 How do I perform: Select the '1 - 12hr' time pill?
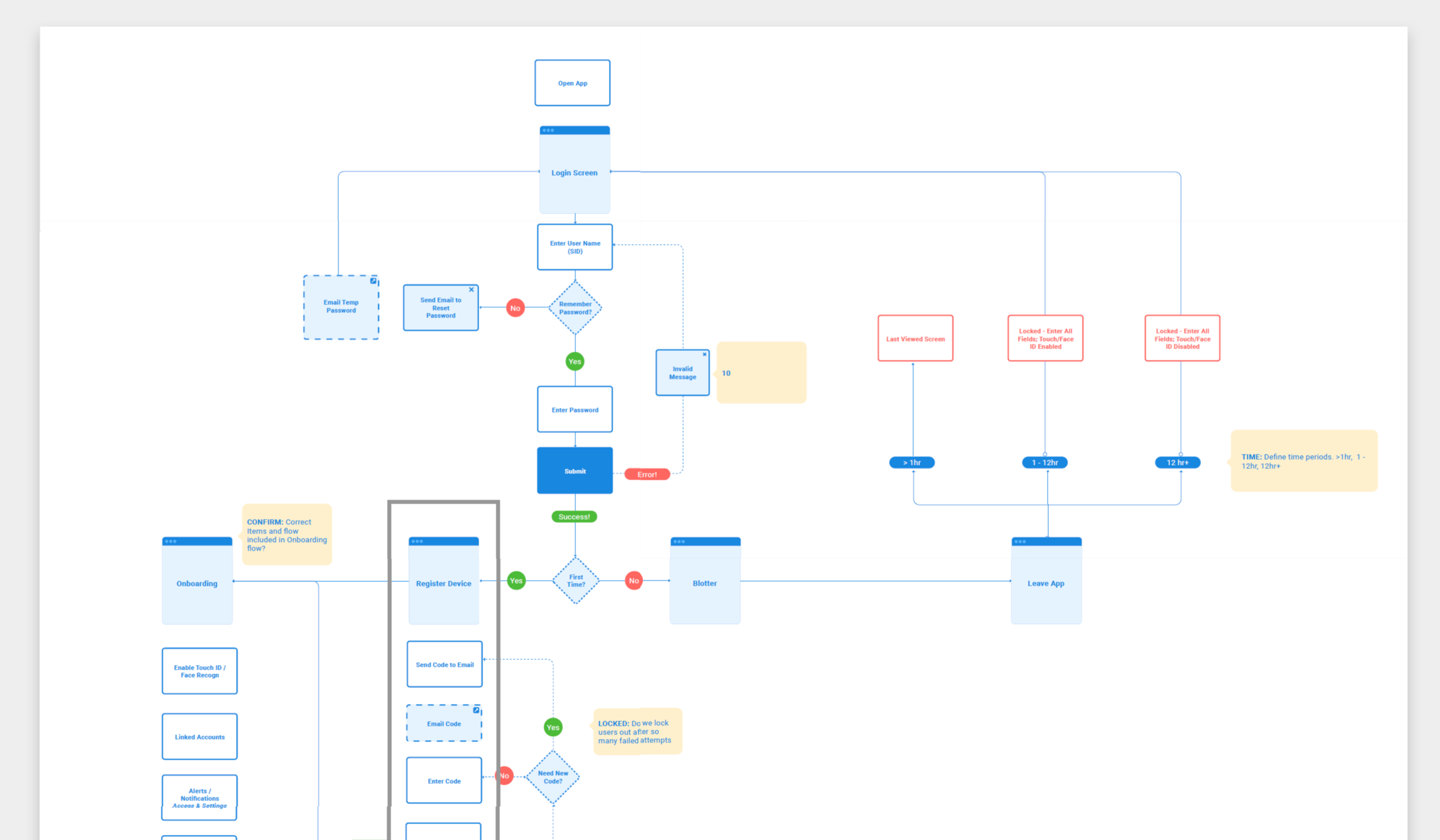pos(1044,462)
